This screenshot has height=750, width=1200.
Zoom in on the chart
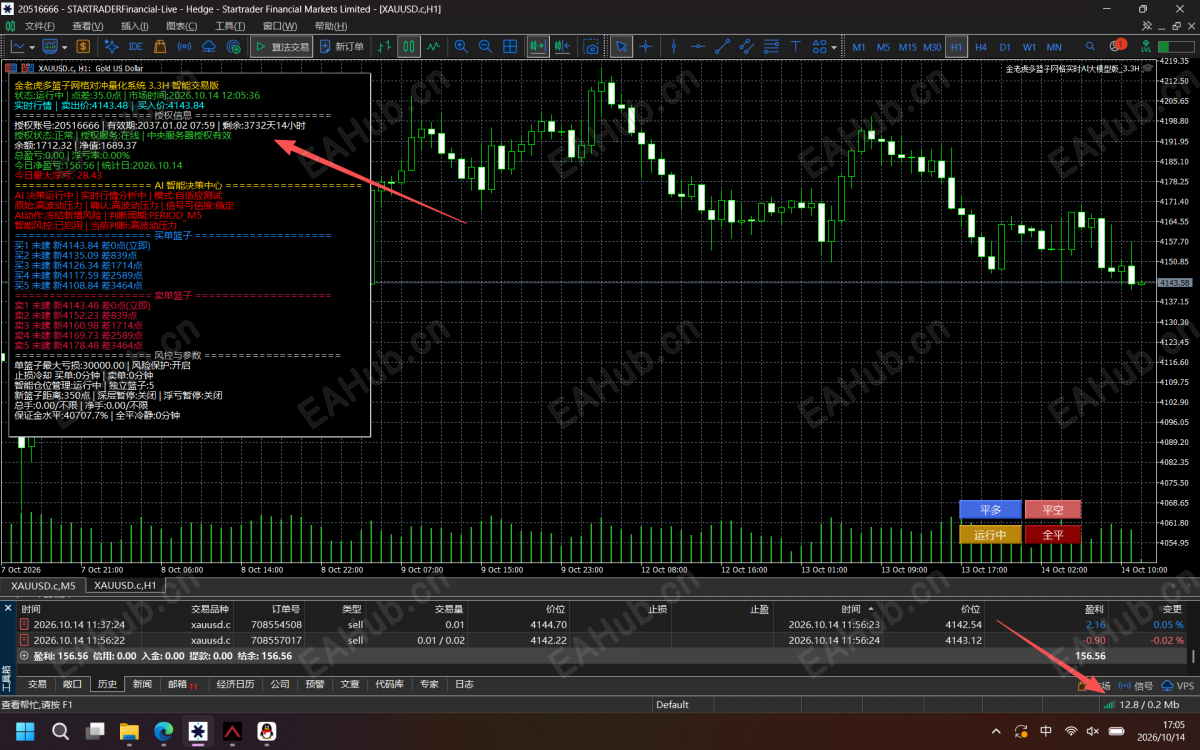pyautogui.click(x=461, y=46)
